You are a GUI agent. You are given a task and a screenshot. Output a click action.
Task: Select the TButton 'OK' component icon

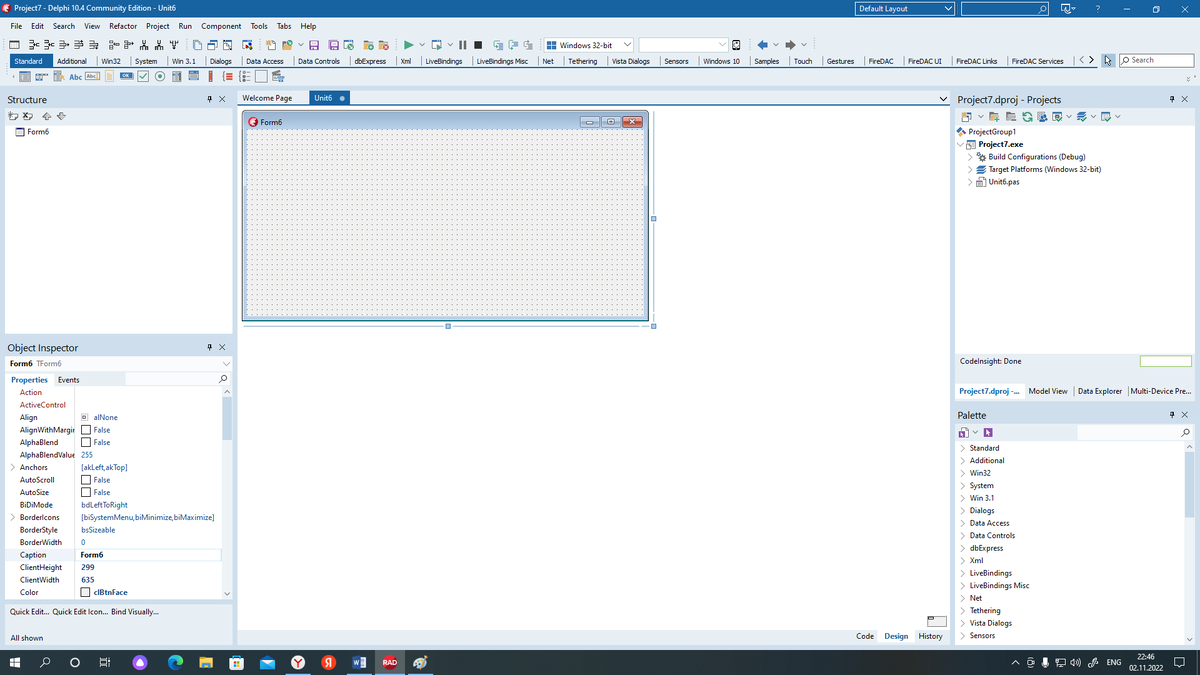pos(127,77)
